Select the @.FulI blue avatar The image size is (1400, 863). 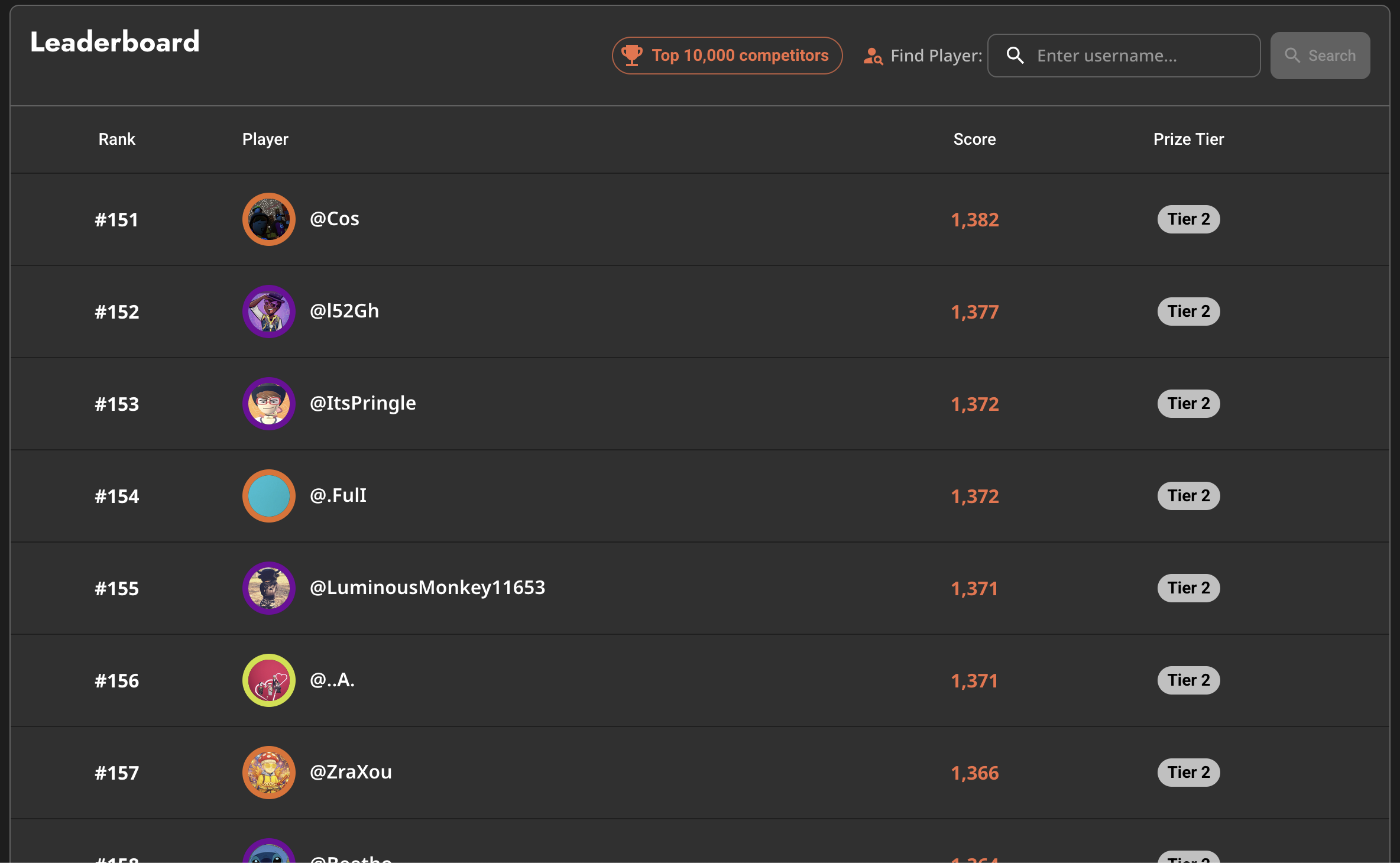[x=269, y=496]
